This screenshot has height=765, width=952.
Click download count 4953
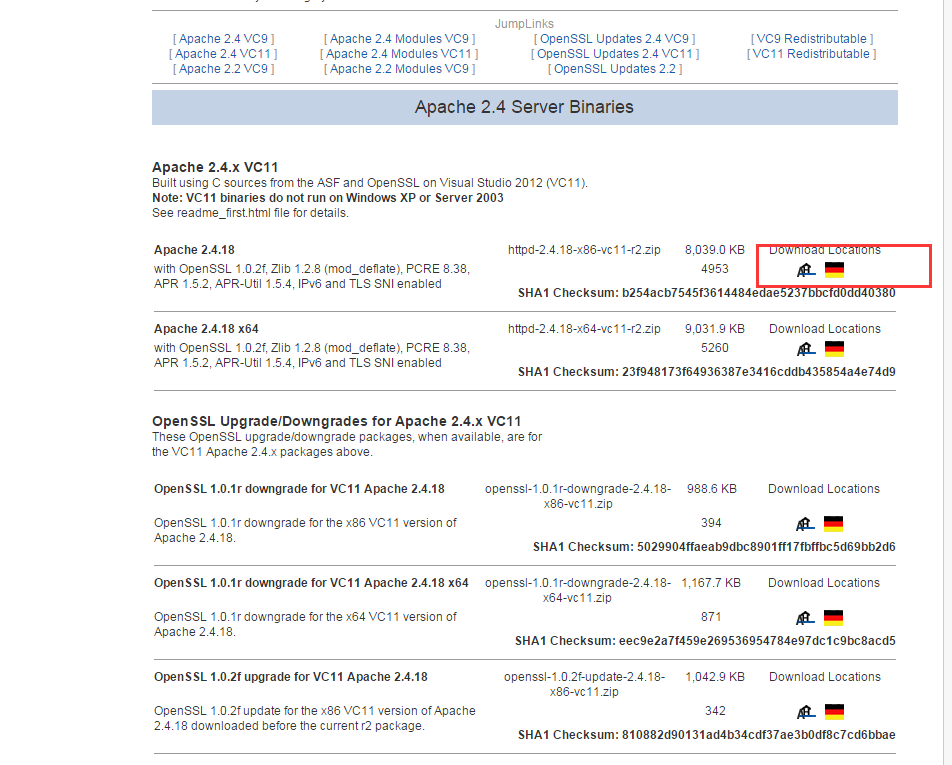[x=715, y=269]
